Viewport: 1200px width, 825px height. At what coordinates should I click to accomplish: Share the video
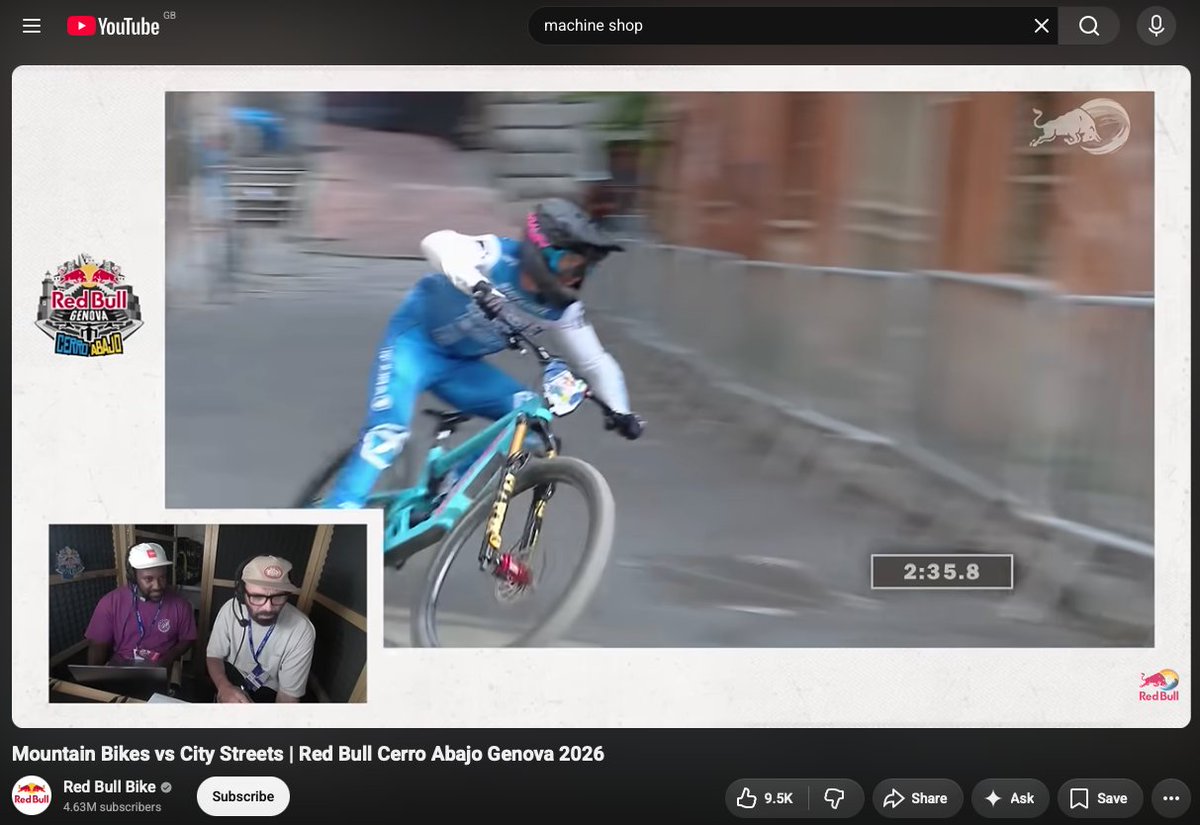pyautogui.click(x=917, y=798)
